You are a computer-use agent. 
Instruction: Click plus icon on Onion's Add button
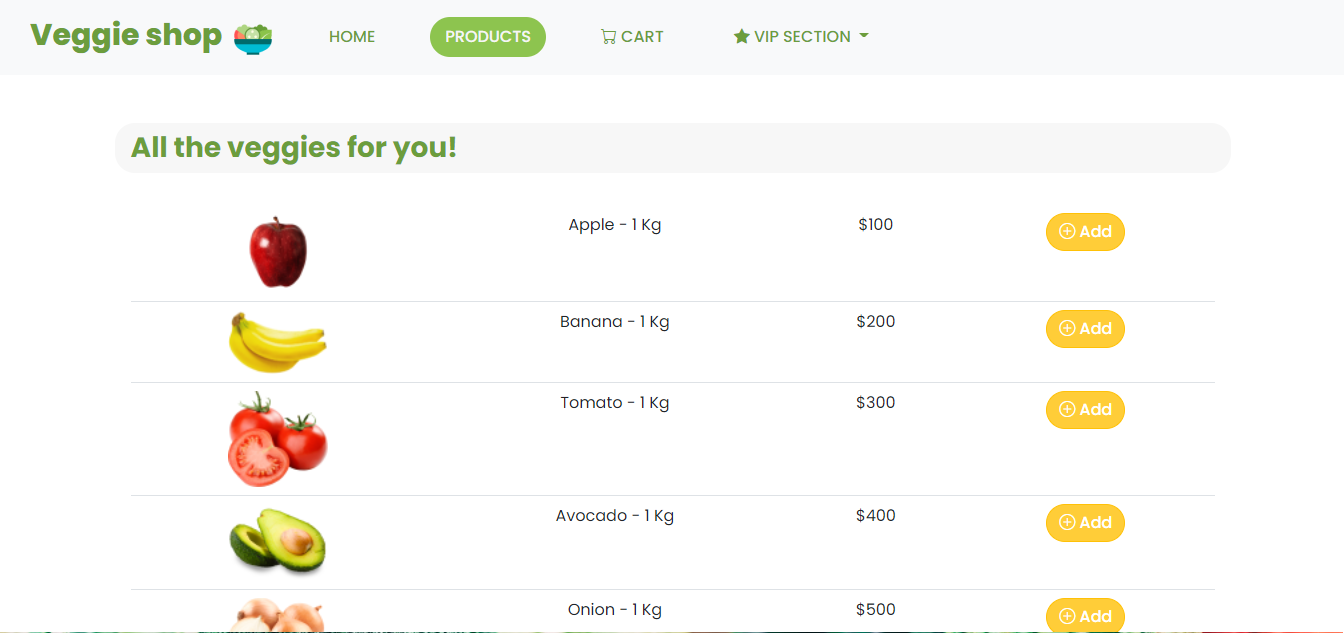1067,616
